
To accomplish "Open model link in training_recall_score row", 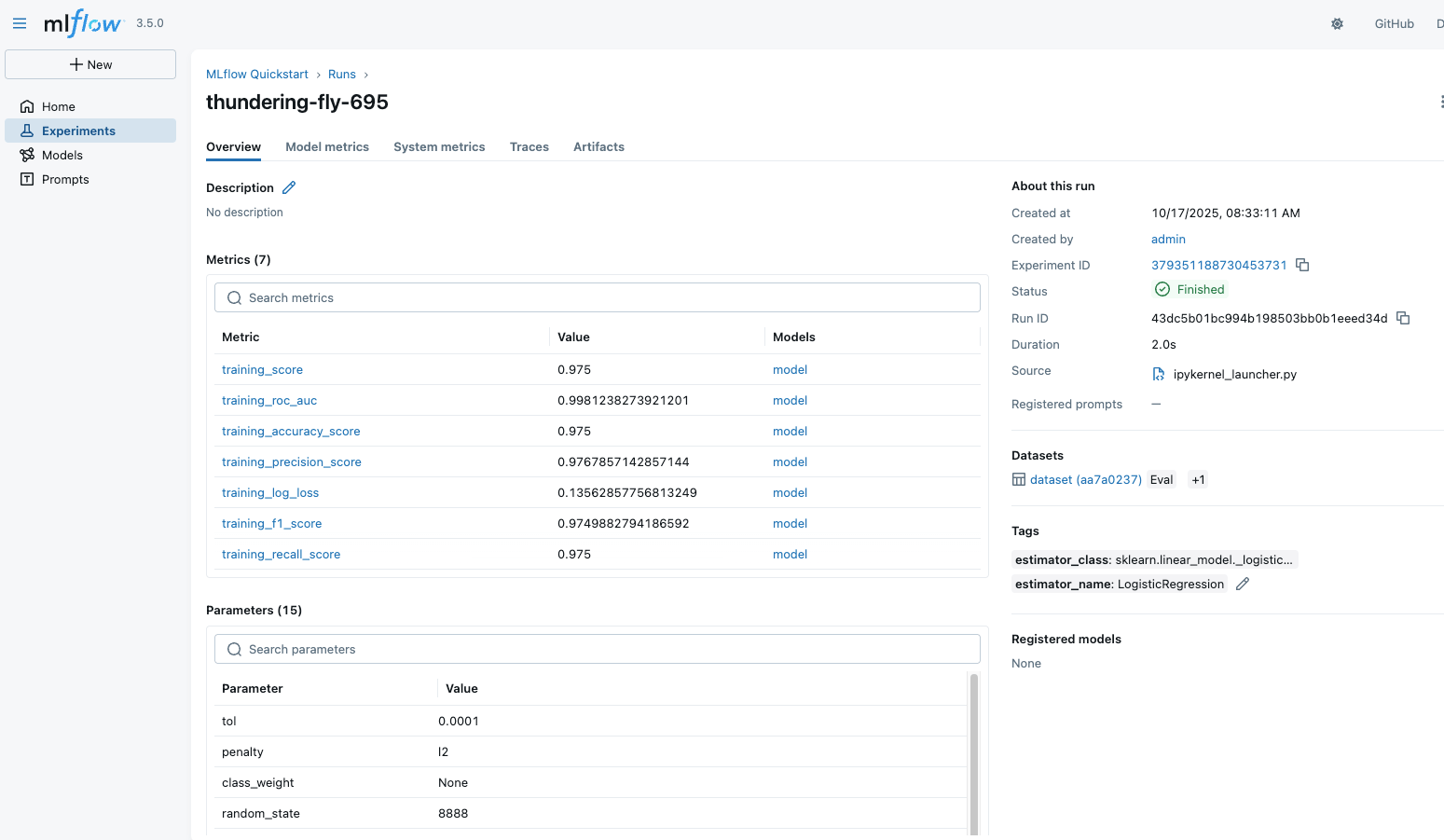I will pyautogui.click(x=790, y=554).
